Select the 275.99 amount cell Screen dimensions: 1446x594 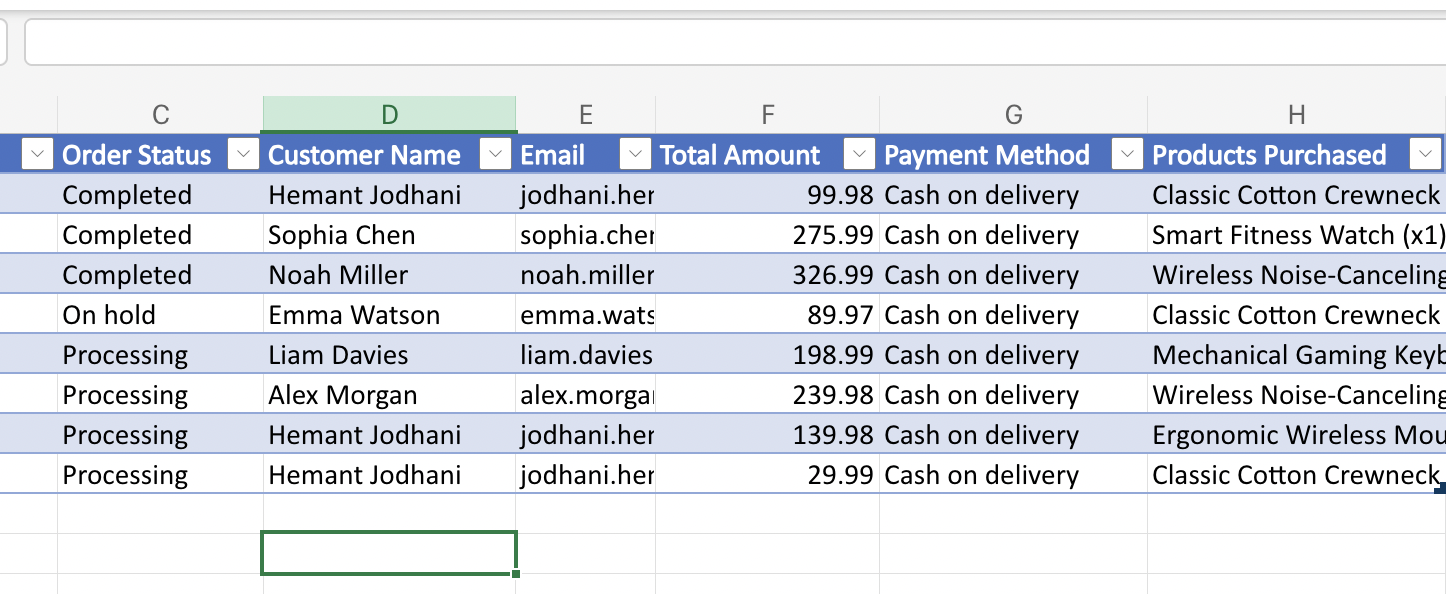tap(767, 235)
